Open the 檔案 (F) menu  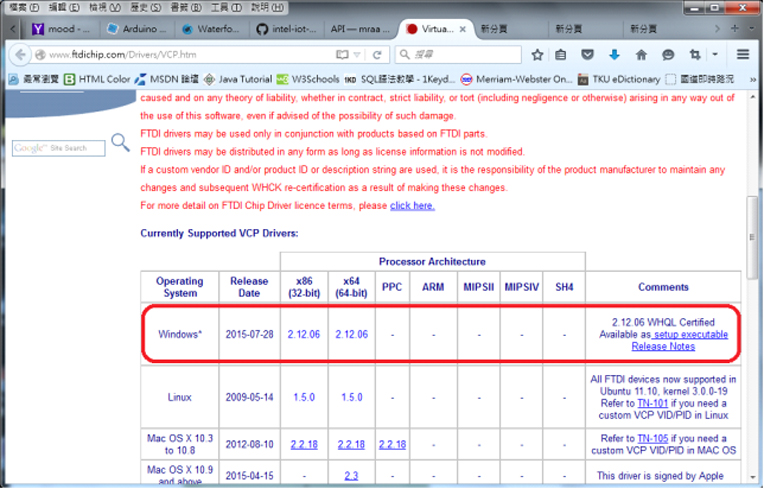pyautogui.click(x=24, y=7)
